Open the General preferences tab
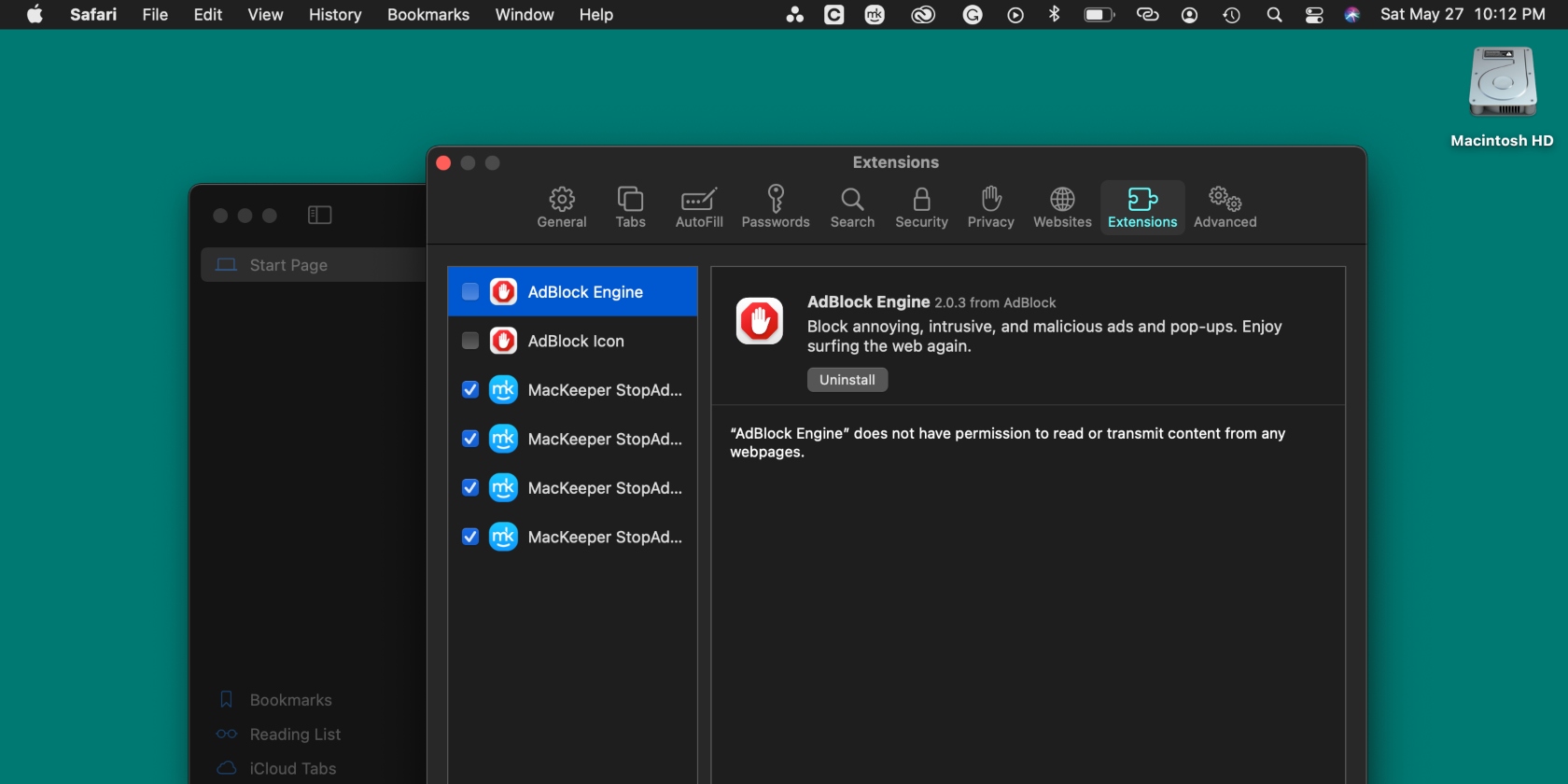Viewport: 1568px width, 784px height. 562,207
